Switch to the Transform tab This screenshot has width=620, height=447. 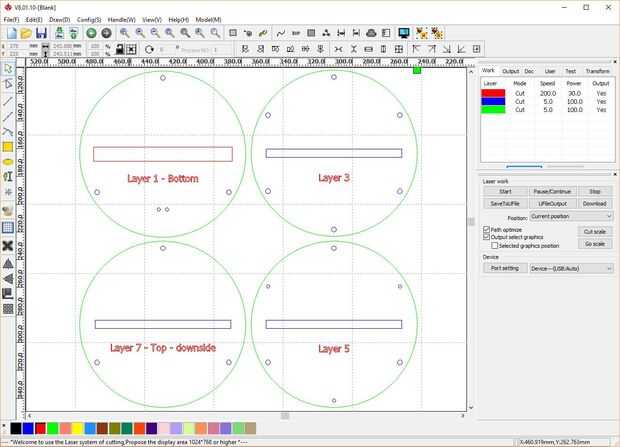click(x=597, y=71)
